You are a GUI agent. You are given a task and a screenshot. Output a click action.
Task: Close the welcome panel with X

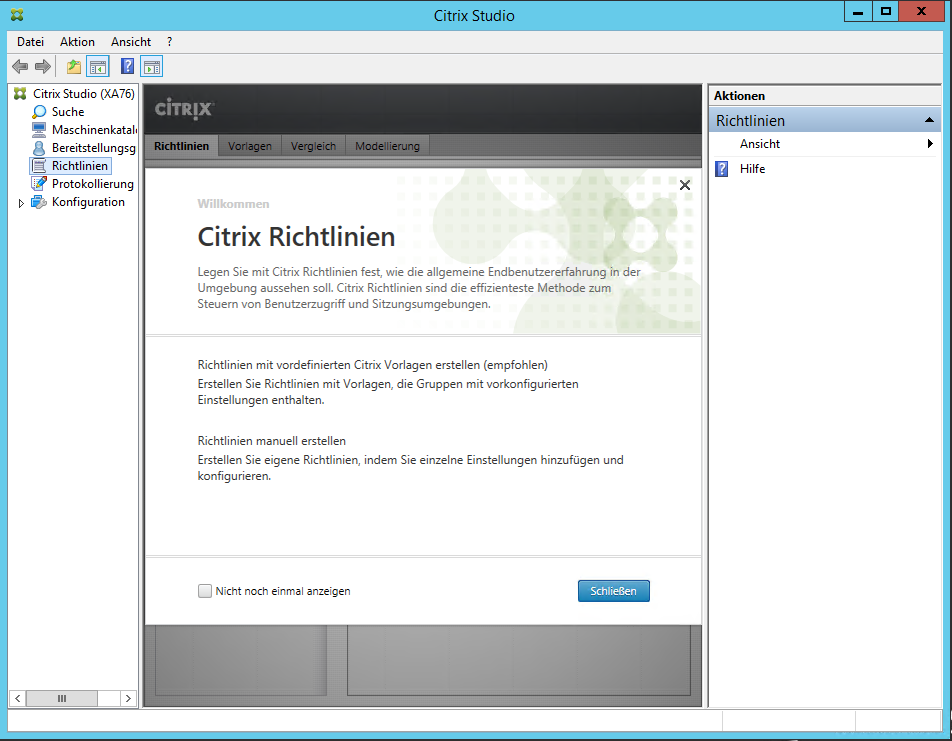tap(685, 185)
